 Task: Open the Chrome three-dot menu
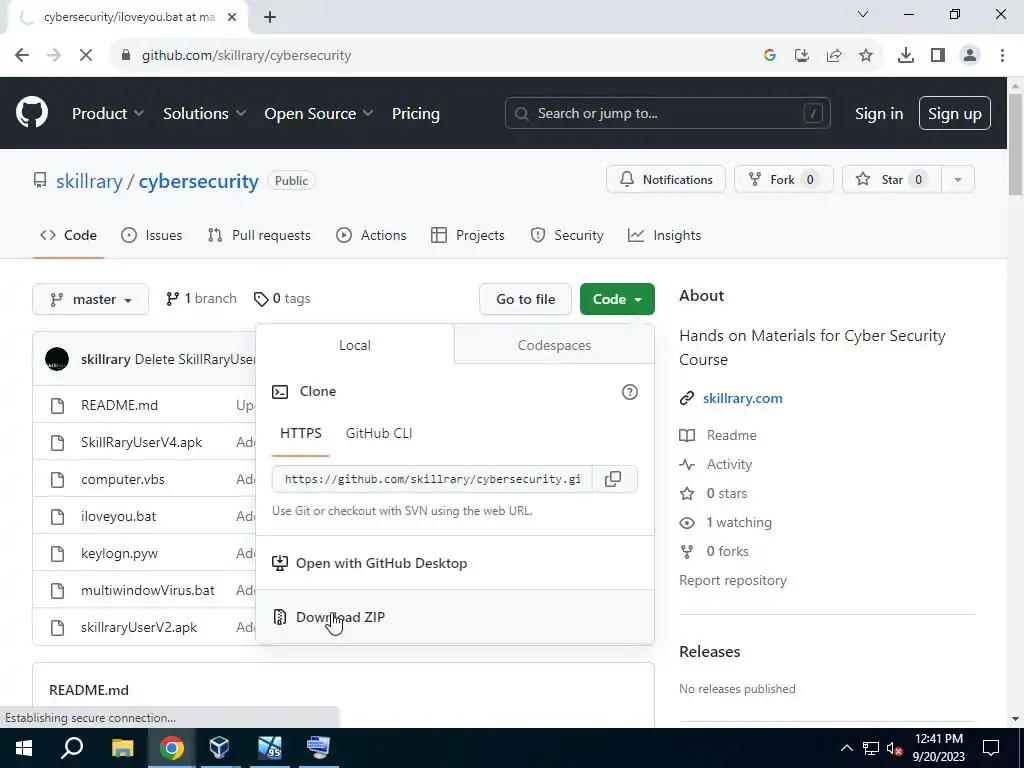(1002, 56)
